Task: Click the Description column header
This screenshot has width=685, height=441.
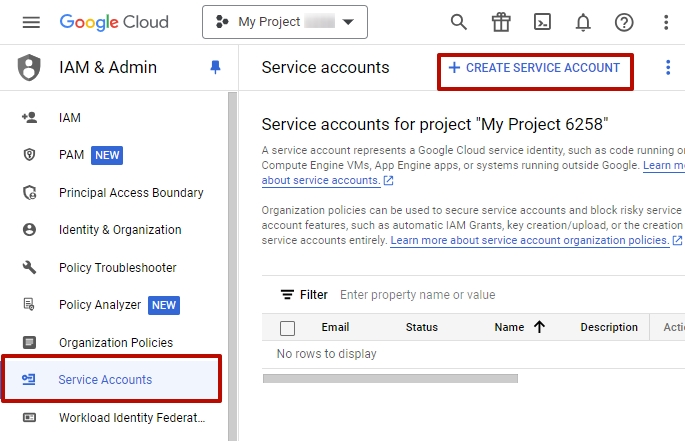Action: (609, 327)
